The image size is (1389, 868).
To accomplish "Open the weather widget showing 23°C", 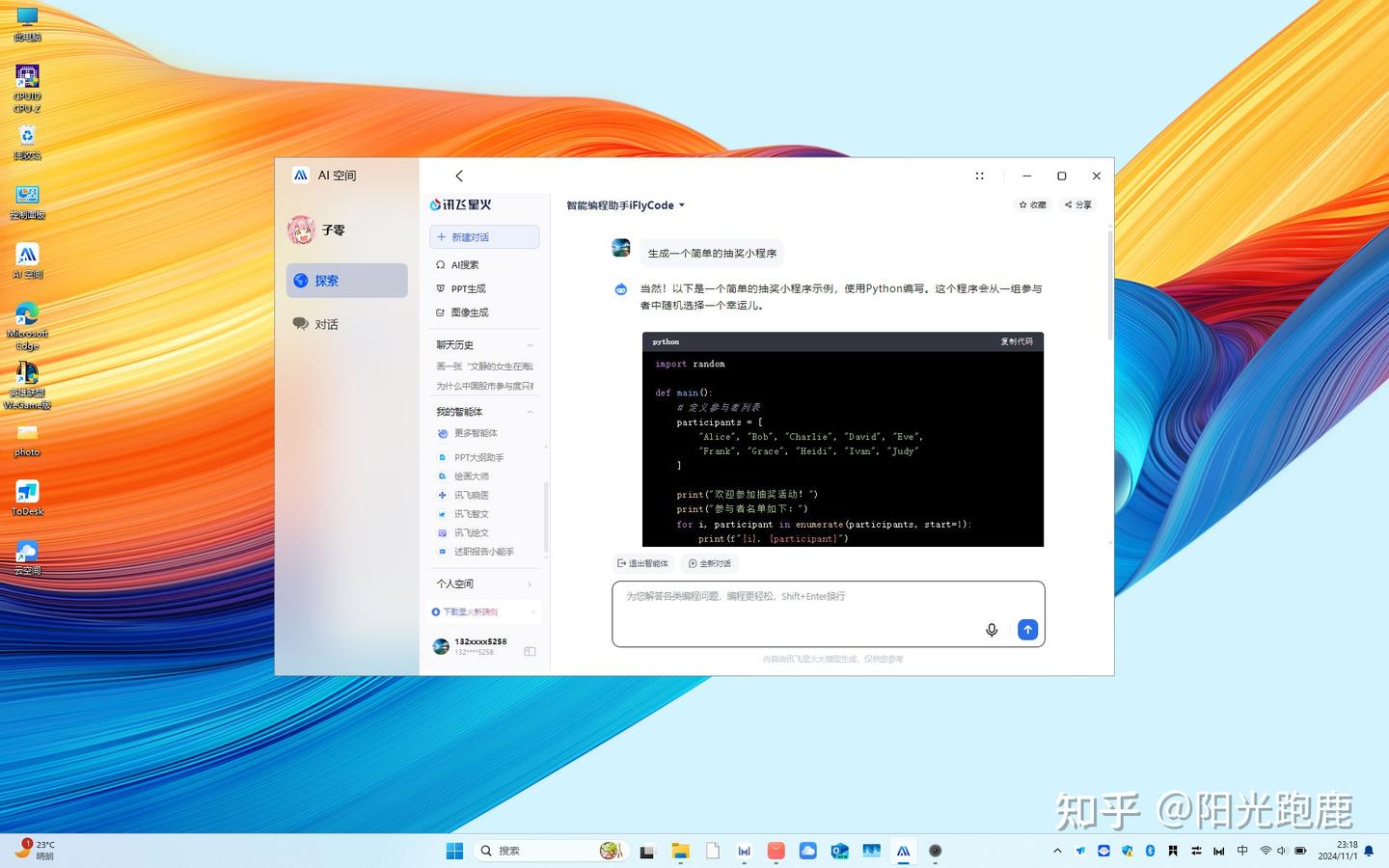I will [35, 850].
